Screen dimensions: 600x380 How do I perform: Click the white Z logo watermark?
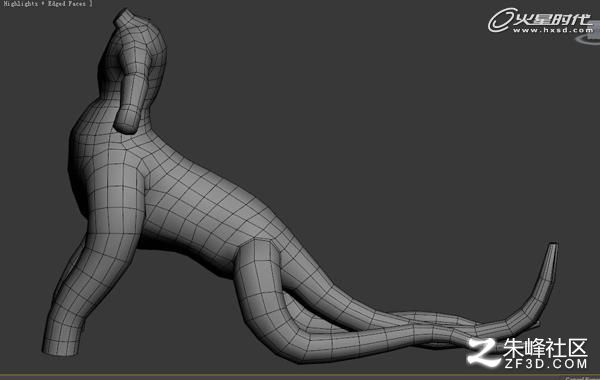483,352
